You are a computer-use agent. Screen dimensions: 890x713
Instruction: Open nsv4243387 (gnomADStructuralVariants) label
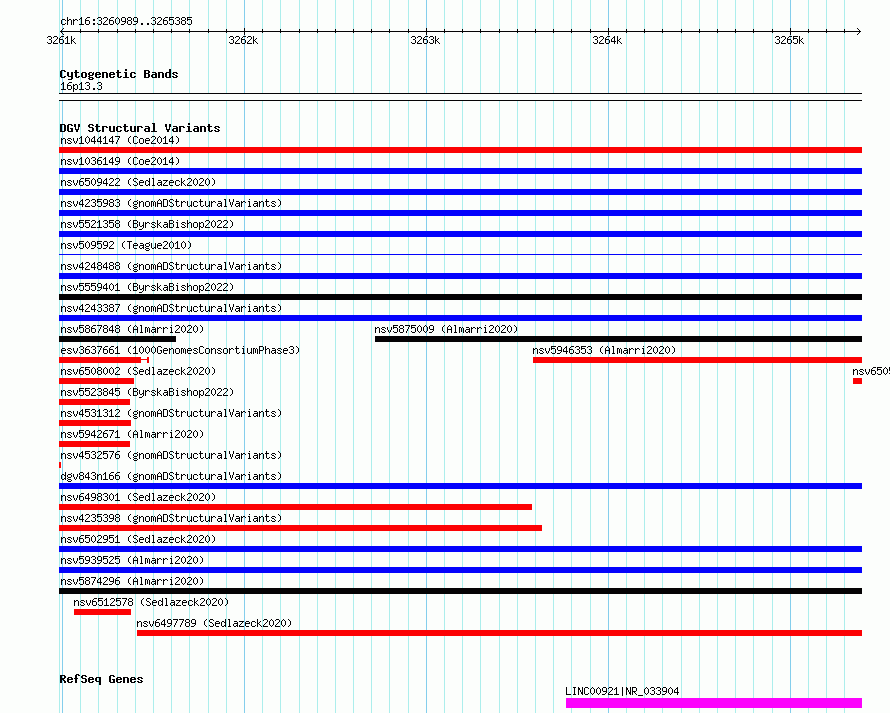click(171, 308)
